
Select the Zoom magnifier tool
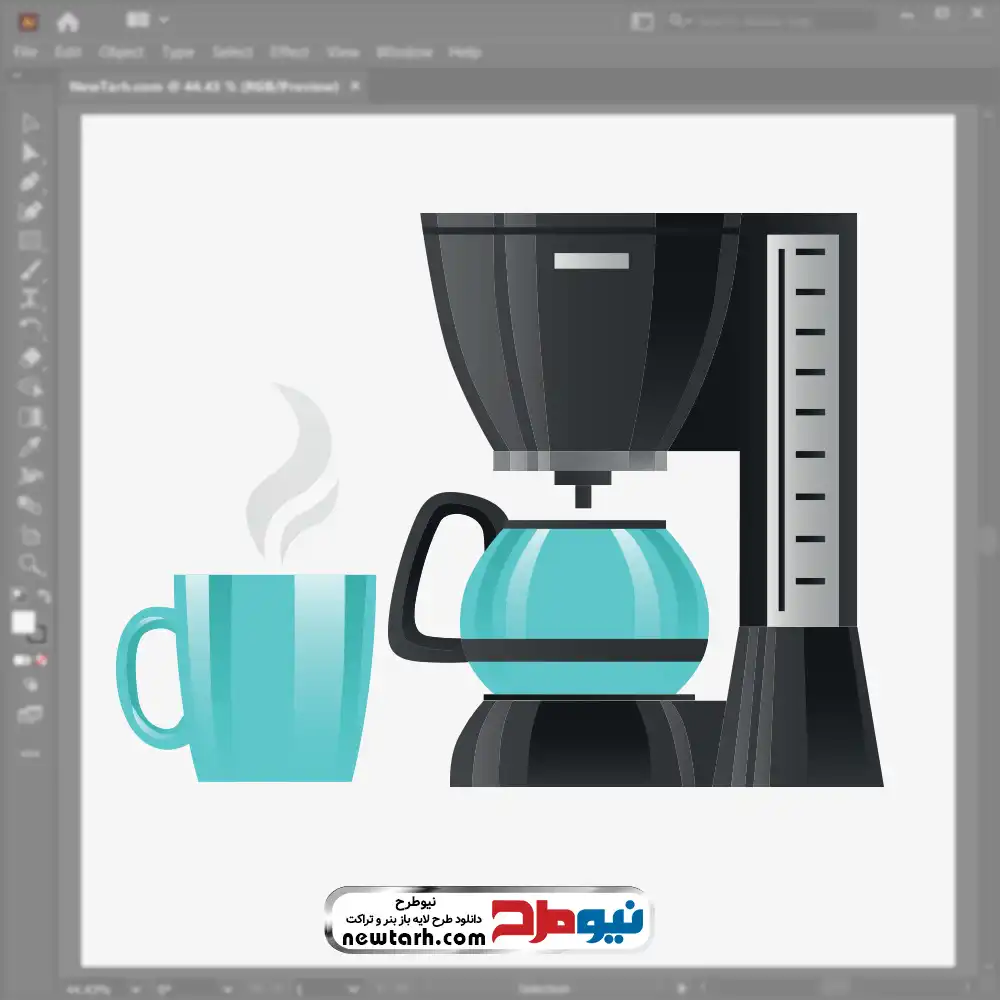[x=30, y=565]
